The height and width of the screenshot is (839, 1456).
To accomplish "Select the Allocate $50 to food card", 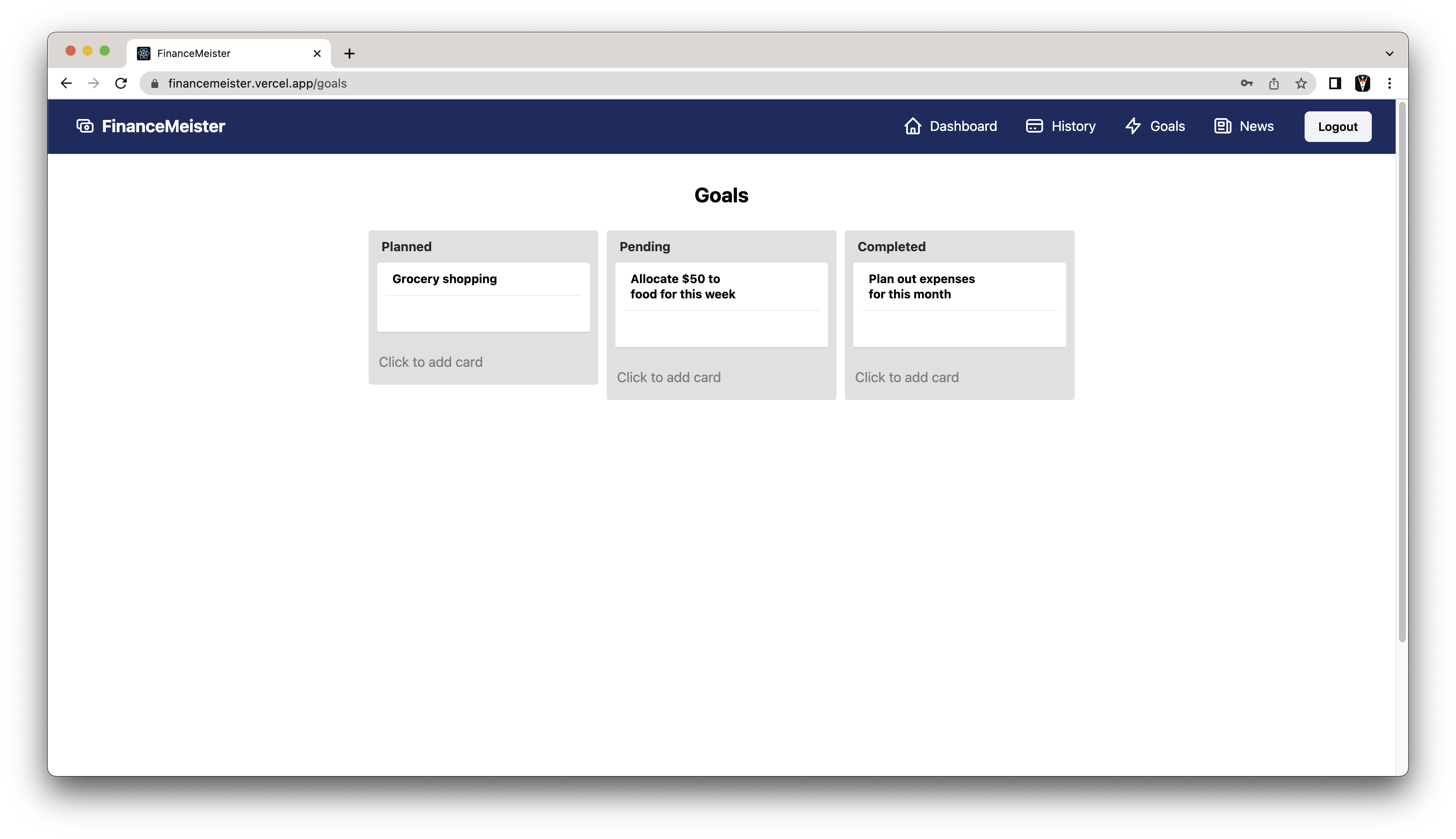I will 721,305.
